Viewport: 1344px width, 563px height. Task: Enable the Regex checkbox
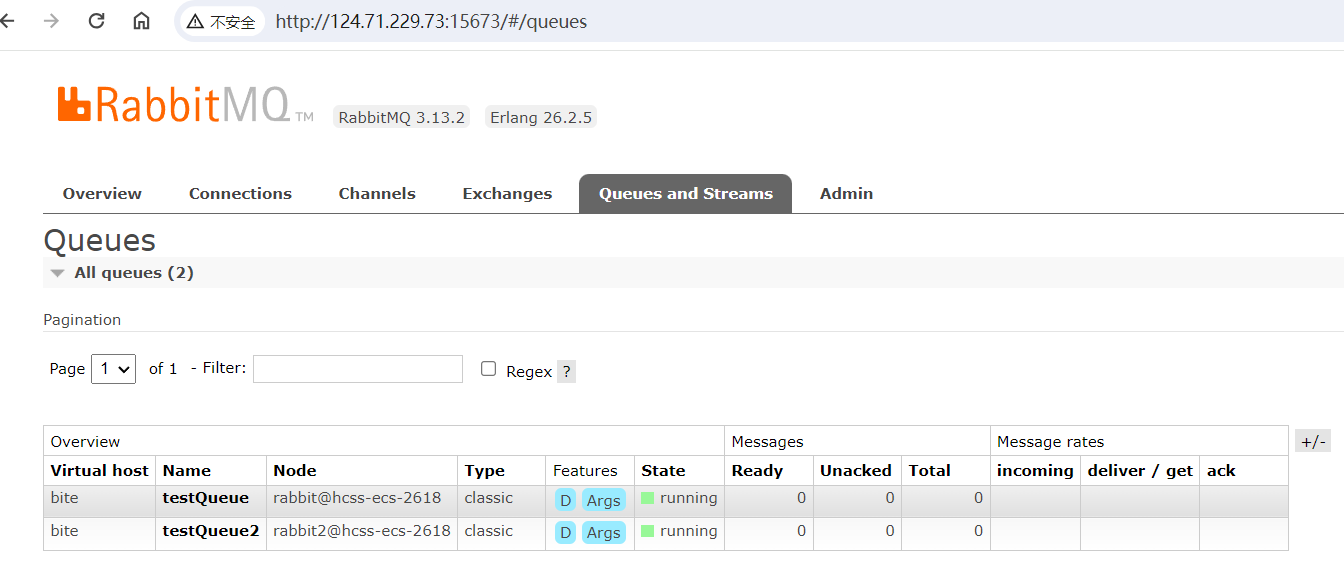[488, 369]
